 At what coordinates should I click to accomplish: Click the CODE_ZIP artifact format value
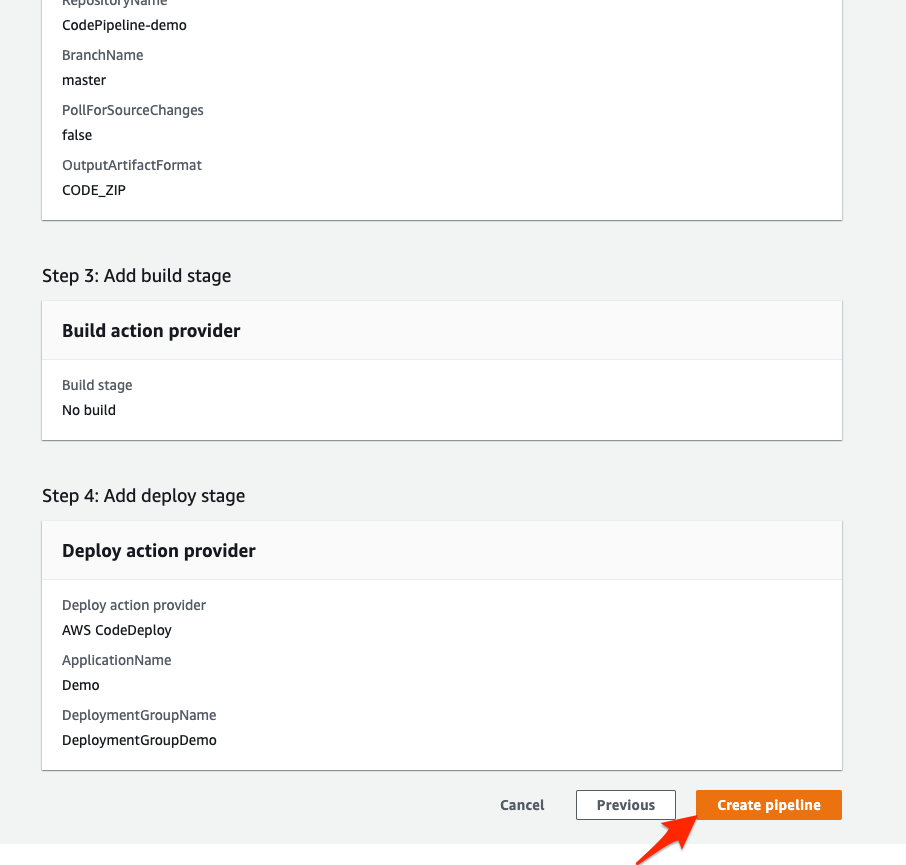click(x=94, y=190)
